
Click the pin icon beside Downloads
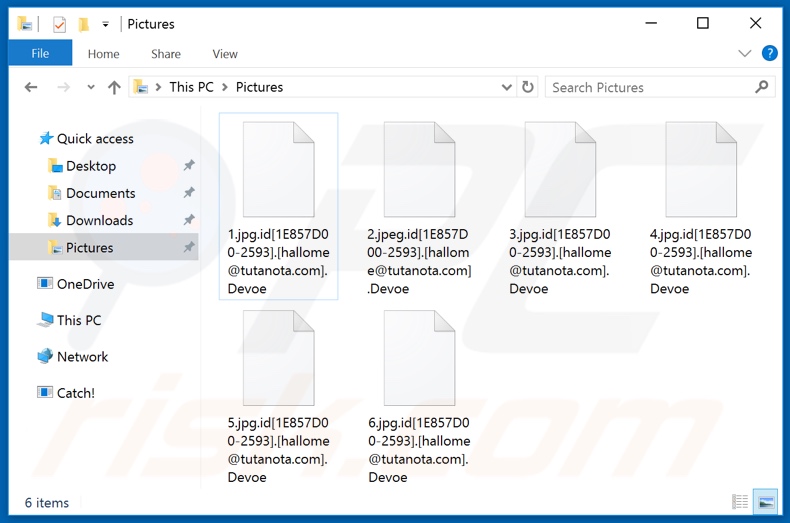(x=189, y=220)
